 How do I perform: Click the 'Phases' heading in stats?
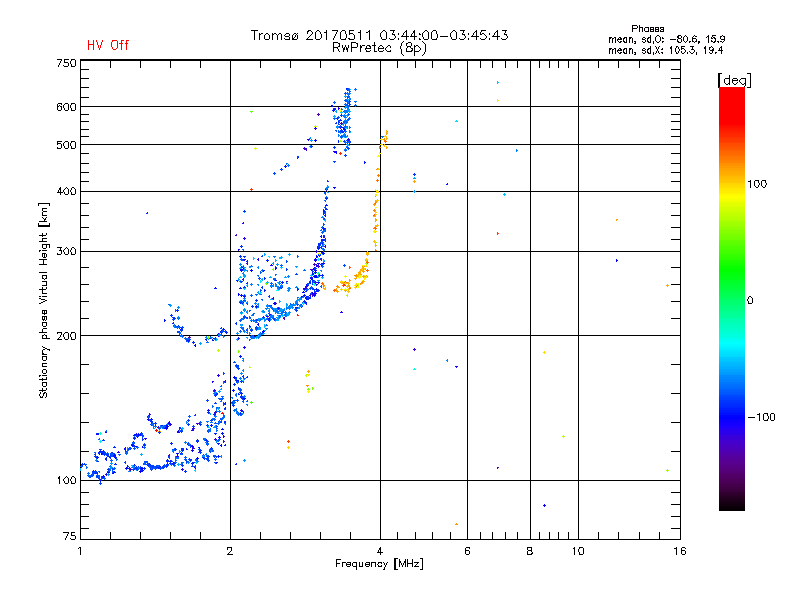click(x=647, y=29)
